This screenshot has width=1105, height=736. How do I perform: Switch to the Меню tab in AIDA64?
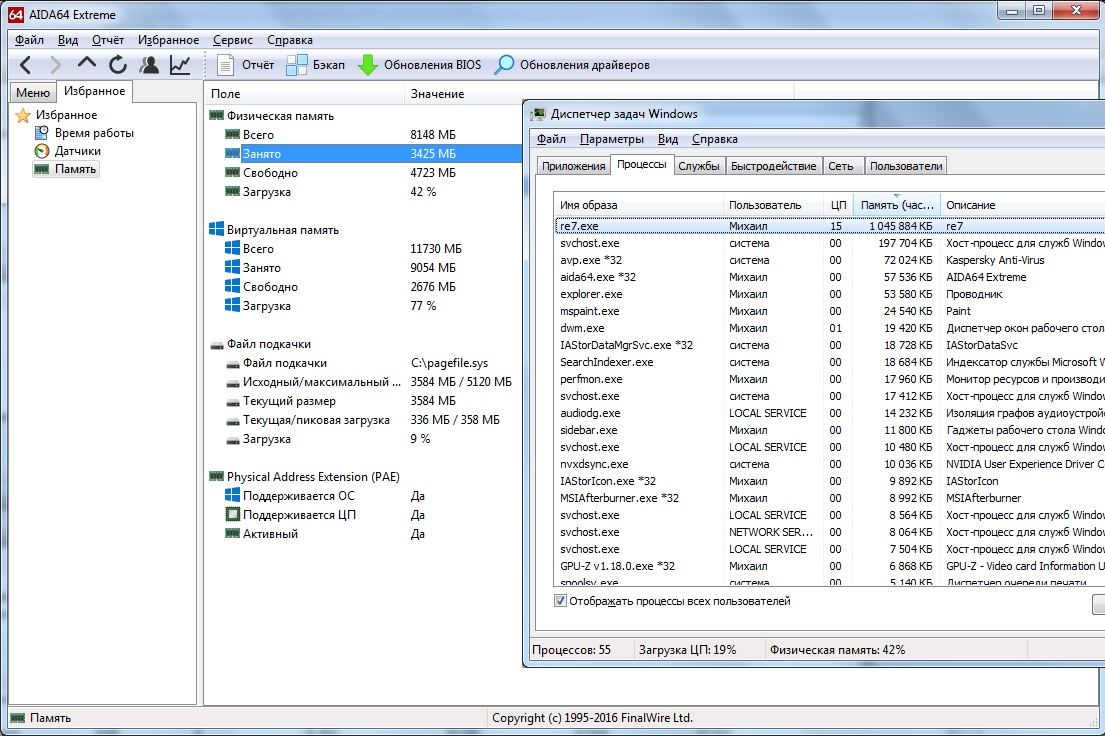(x=32, y=92)
